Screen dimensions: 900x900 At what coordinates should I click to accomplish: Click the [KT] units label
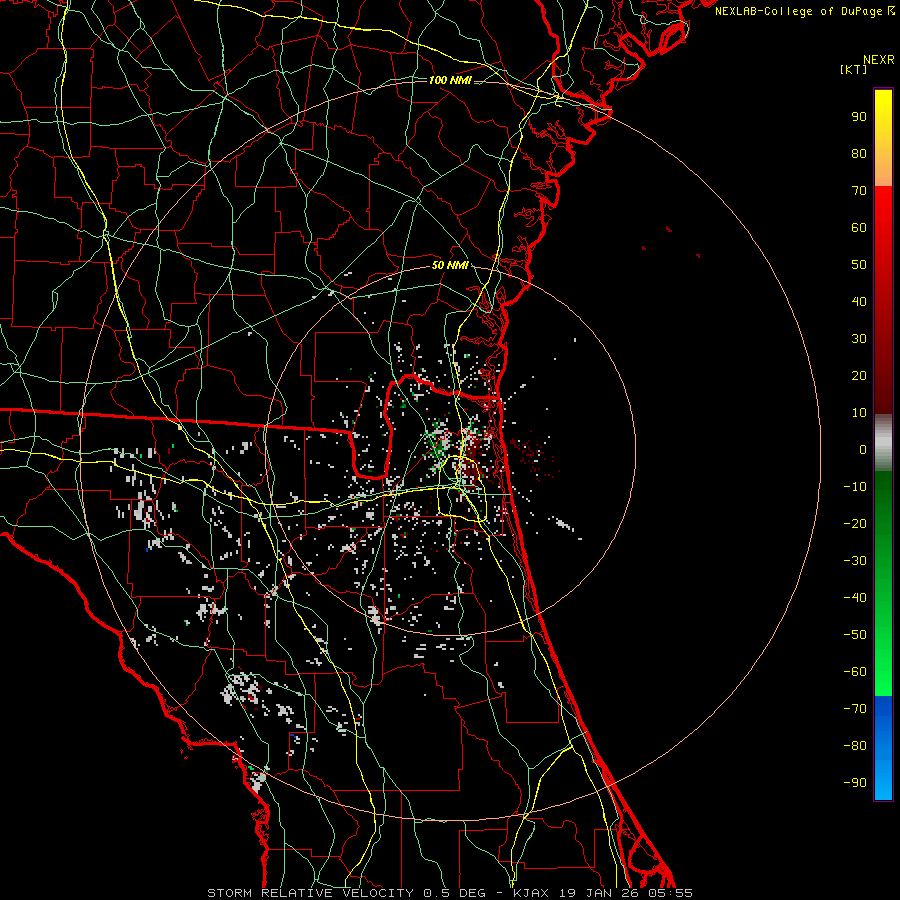[x=853, y=69]
